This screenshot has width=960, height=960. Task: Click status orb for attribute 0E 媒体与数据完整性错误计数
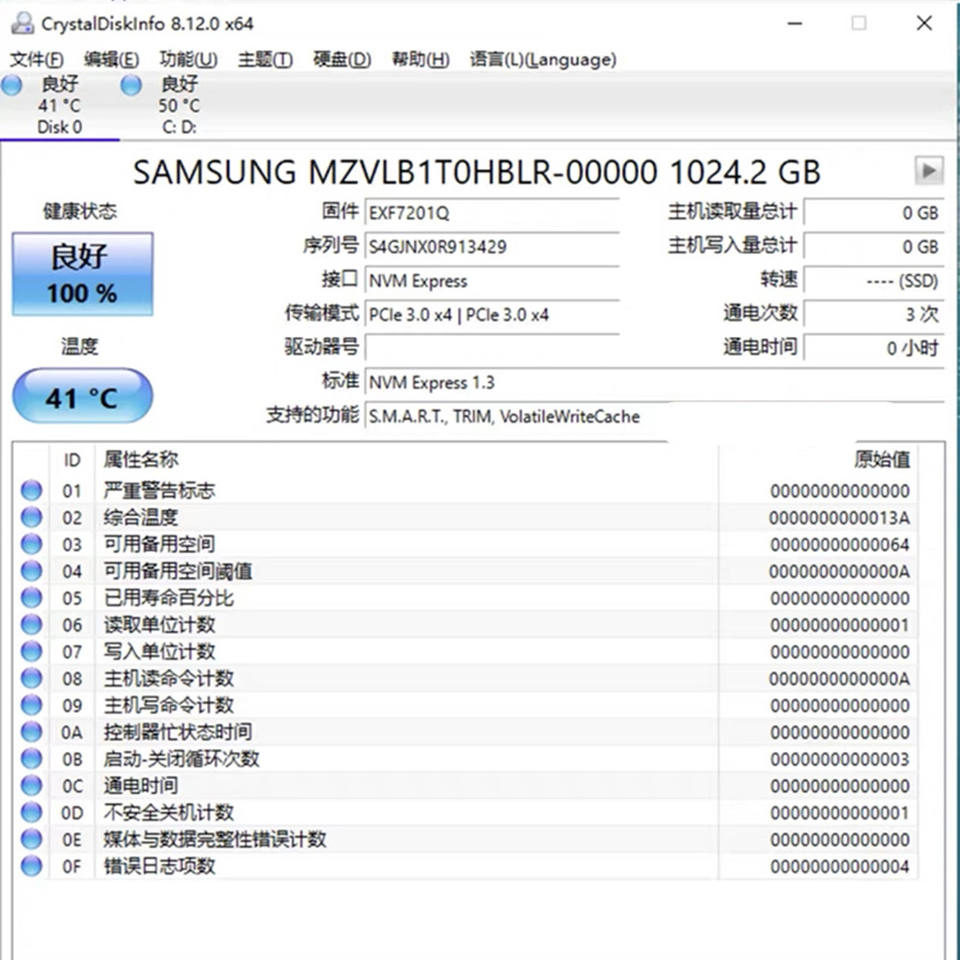click(x=31, y=839)
